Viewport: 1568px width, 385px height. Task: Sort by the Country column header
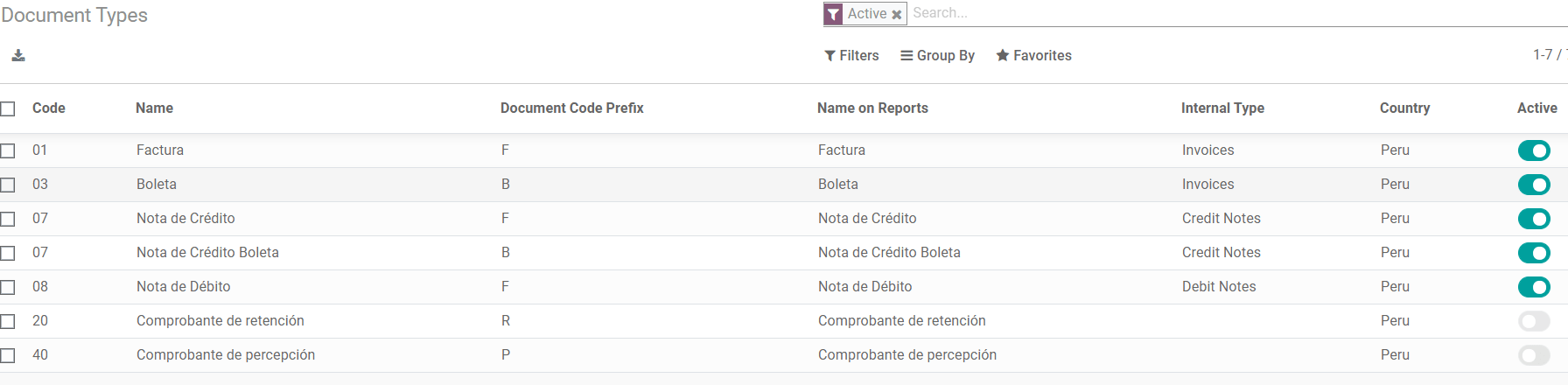[x=1404, y=108]
